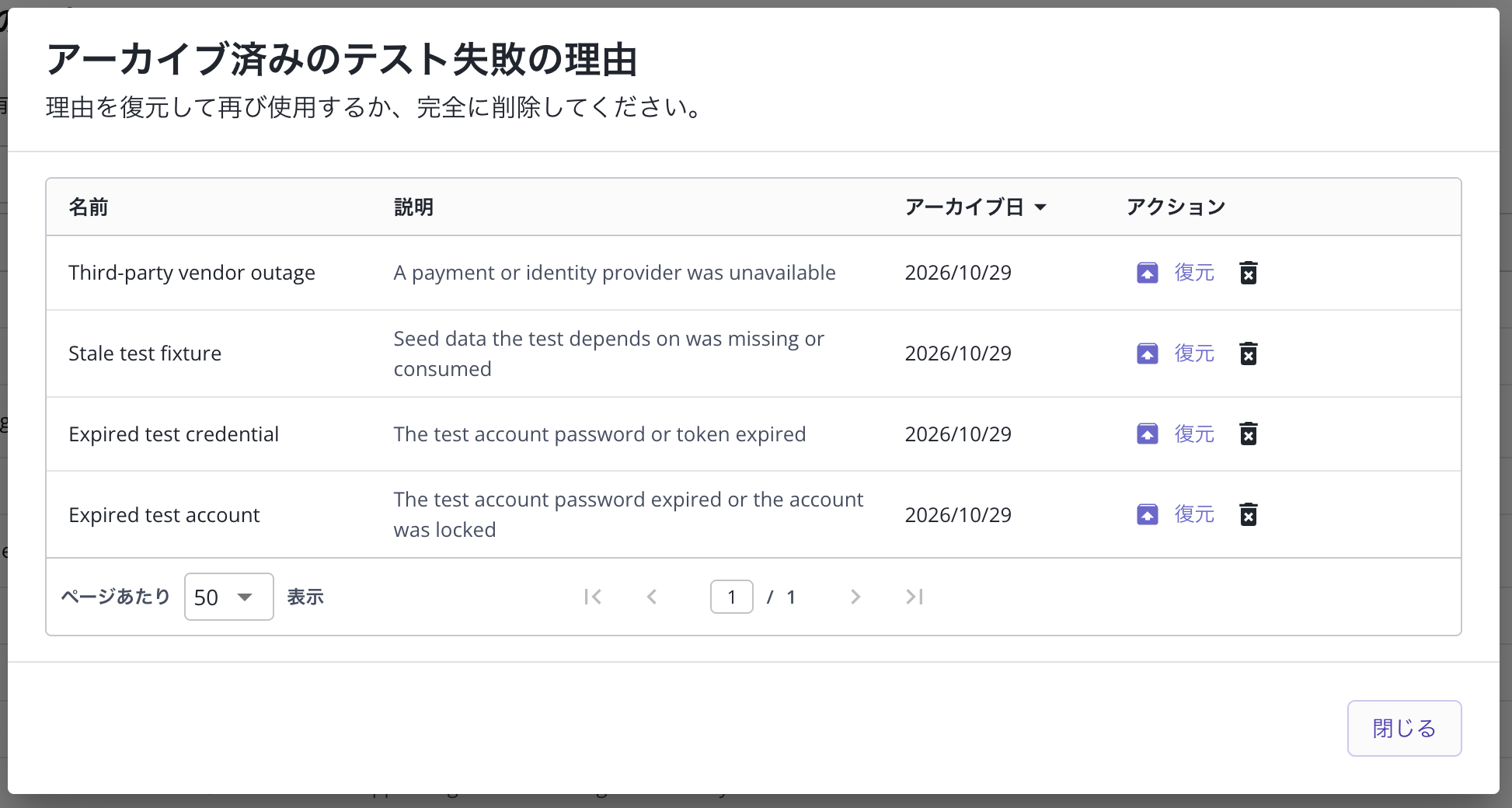Click archive date of Expired test account

(958, 515)
